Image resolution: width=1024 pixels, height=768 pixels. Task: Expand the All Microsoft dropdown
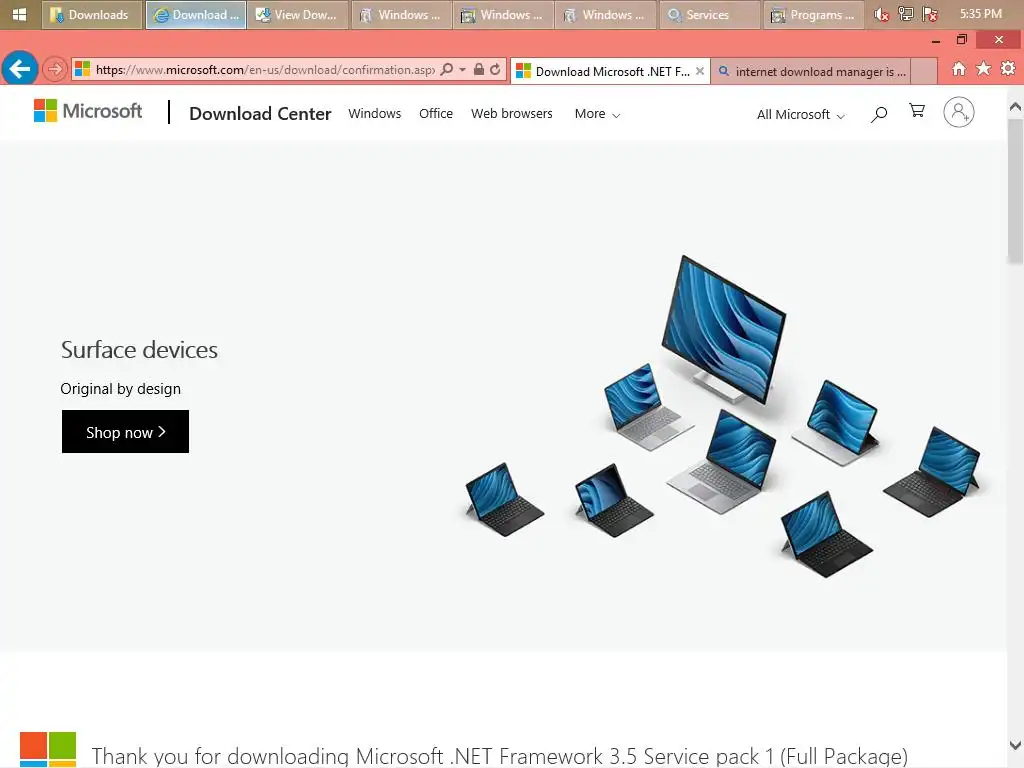click(801, 115)
